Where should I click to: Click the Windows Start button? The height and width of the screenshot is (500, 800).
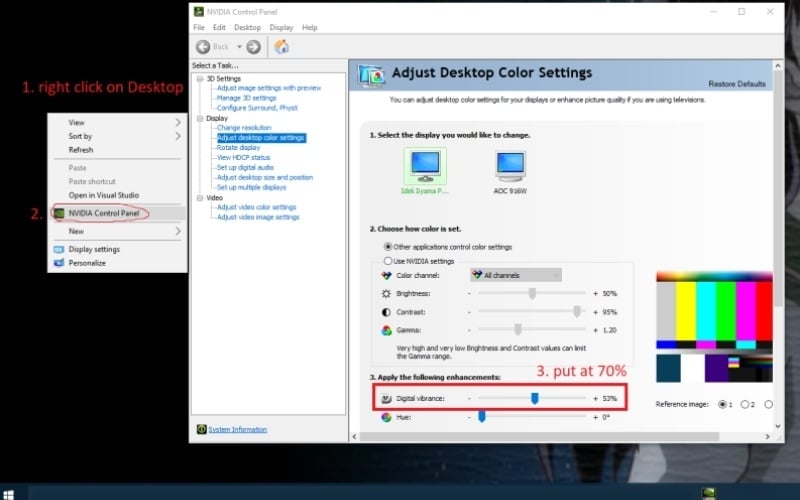pos(9,492)
